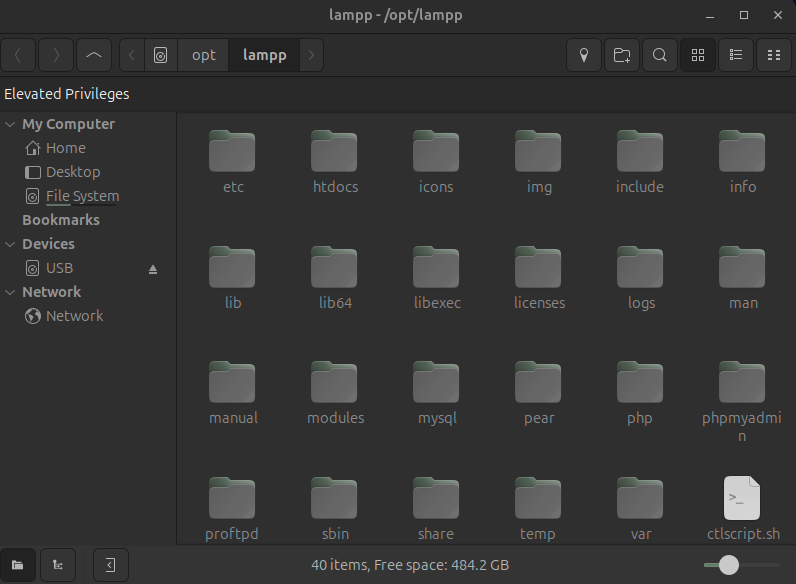
Task: Switch to compact view
Action: pos(774,55)
